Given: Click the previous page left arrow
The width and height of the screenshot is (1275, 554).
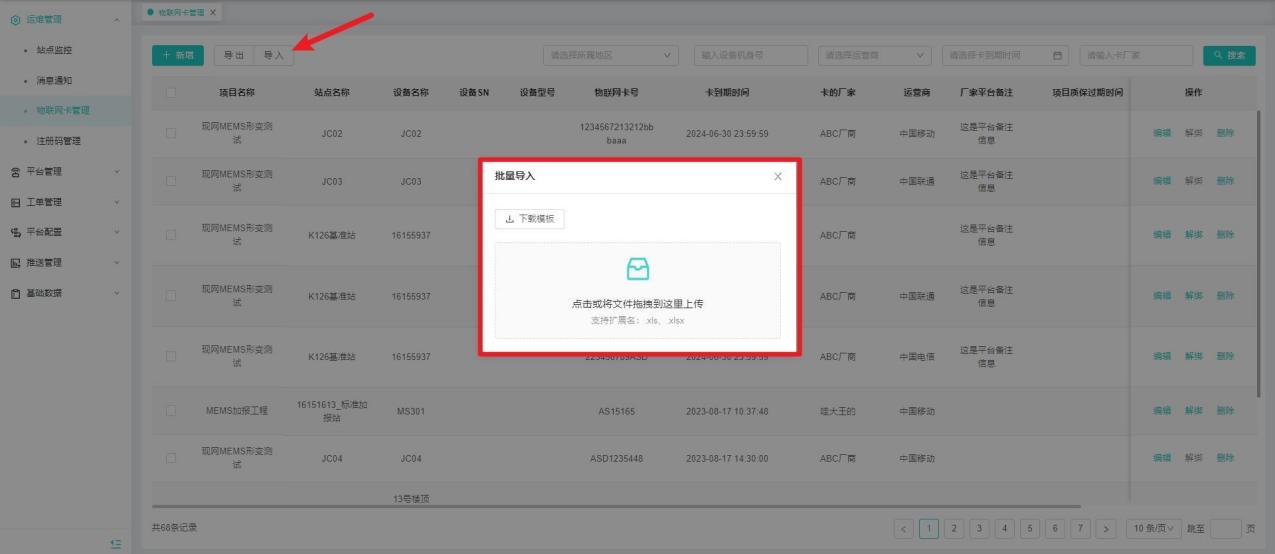Looking at the screenshot, I should (x=904, y=528).
